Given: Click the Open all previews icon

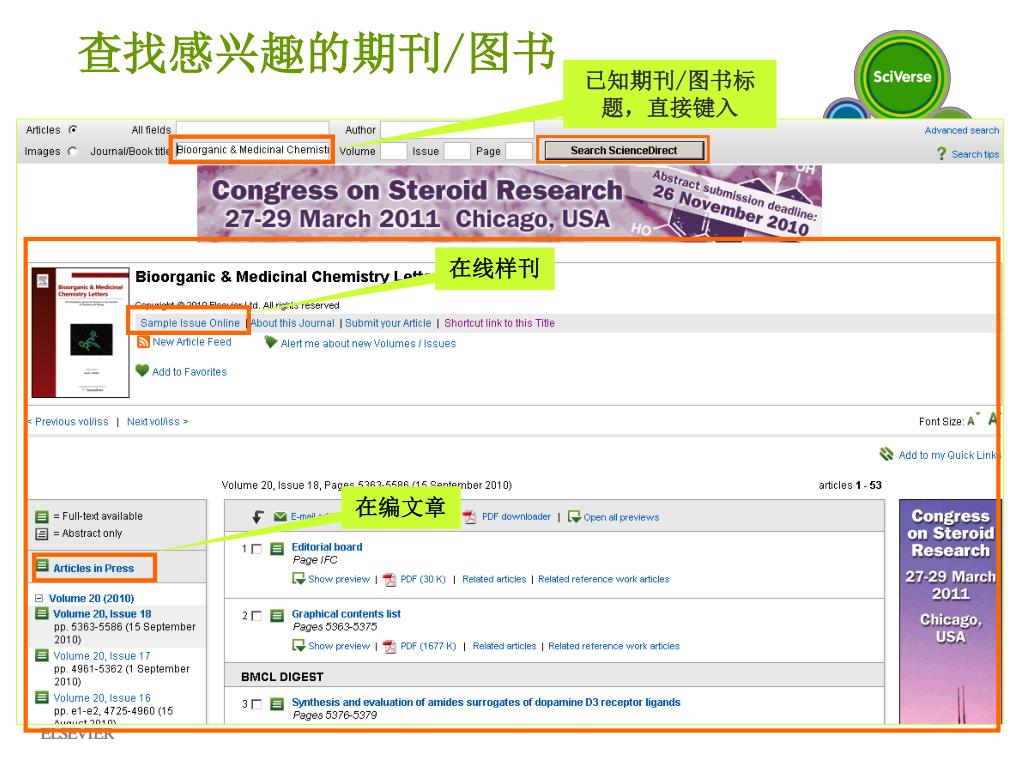Looking at the screenshot, I should (x=574, y=517).
